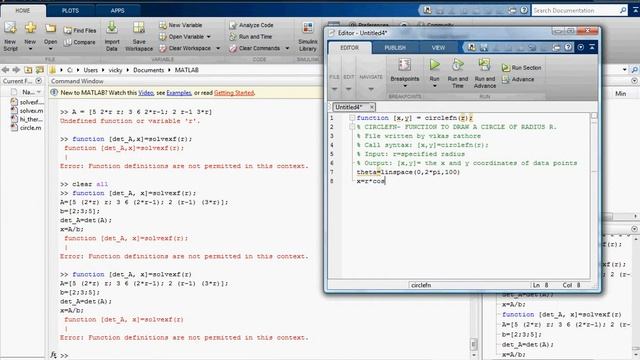Click the Editor help icon
Image resolution: width=640 pixels, height=360 pixels.
click(568, 48)
